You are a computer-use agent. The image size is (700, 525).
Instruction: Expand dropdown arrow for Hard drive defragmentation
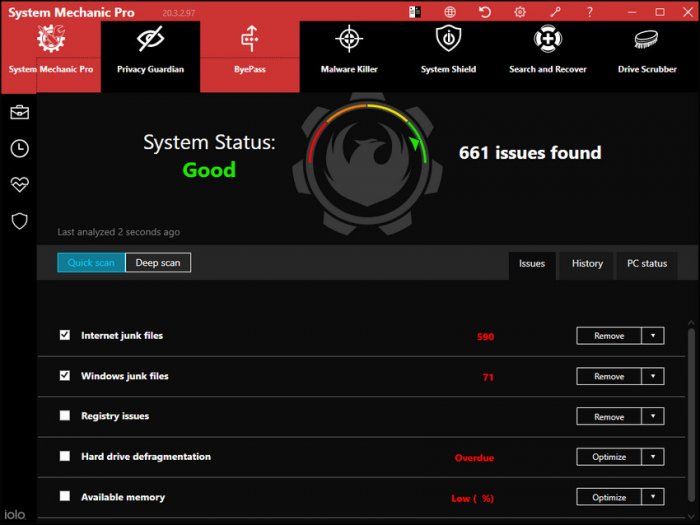coord(653,457)
